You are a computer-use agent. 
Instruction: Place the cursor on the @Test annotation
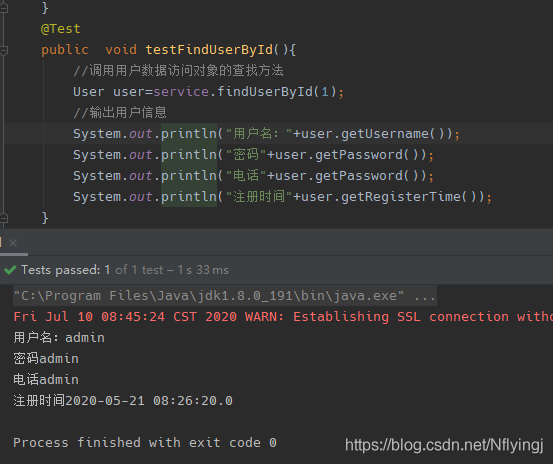(x=61, y=29)
